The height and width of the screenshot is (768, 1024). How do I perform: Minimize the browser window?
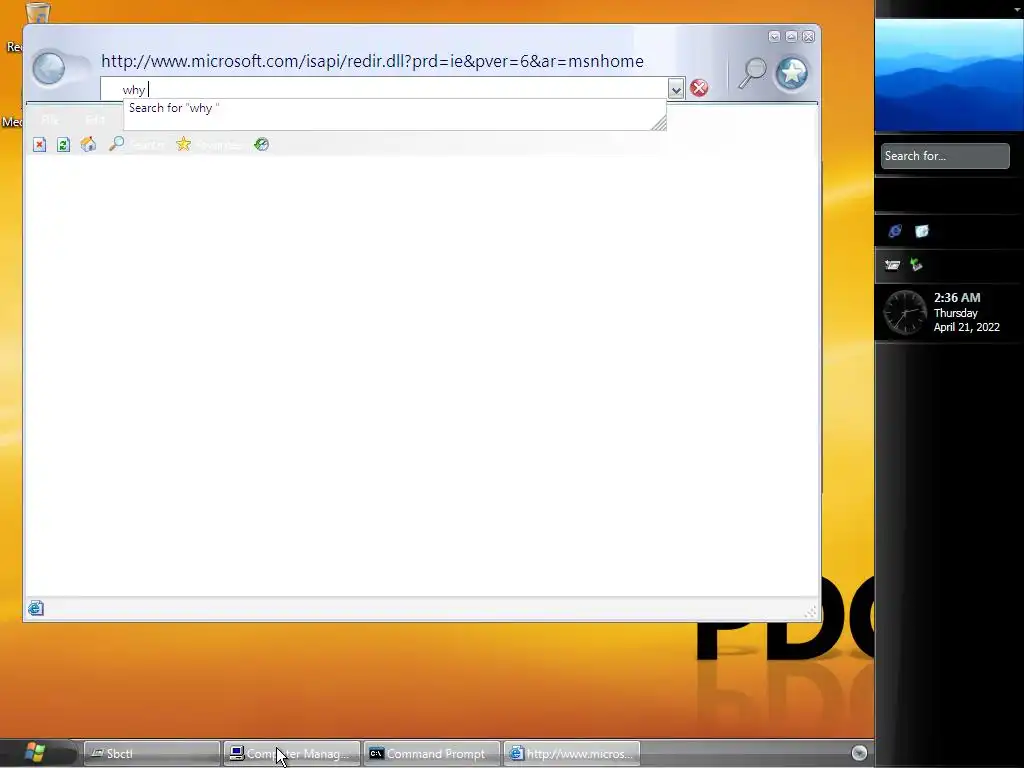point(774,37)
